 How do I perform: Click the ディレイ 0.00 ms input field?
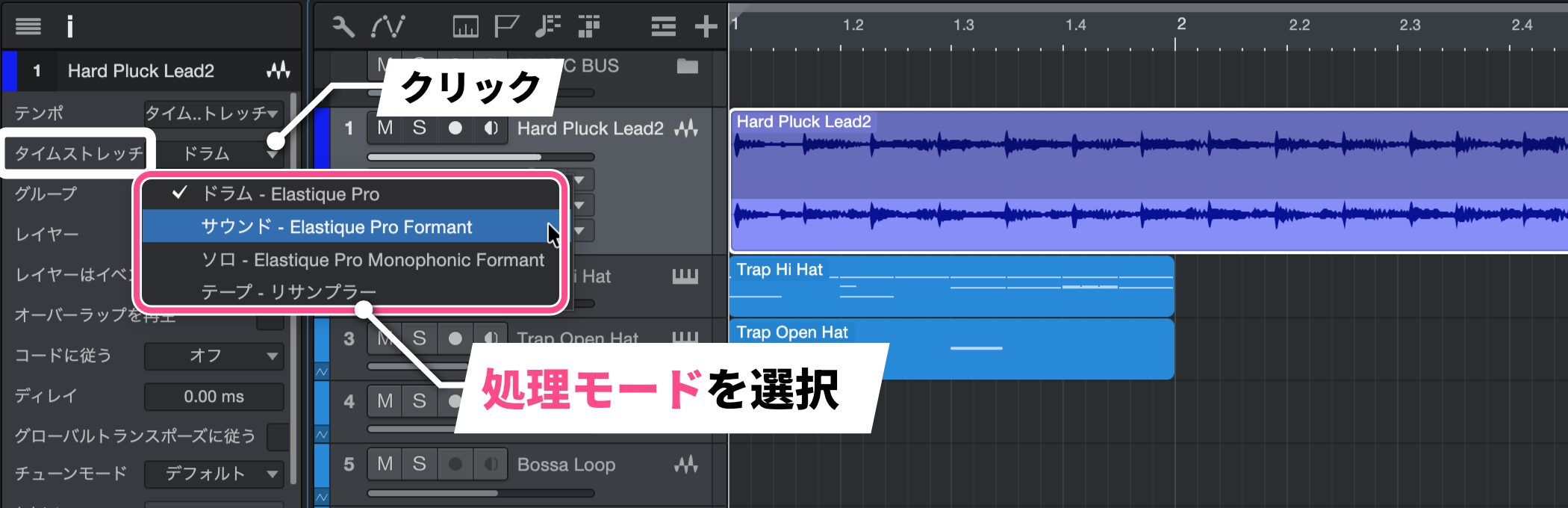tap(214, 397)
